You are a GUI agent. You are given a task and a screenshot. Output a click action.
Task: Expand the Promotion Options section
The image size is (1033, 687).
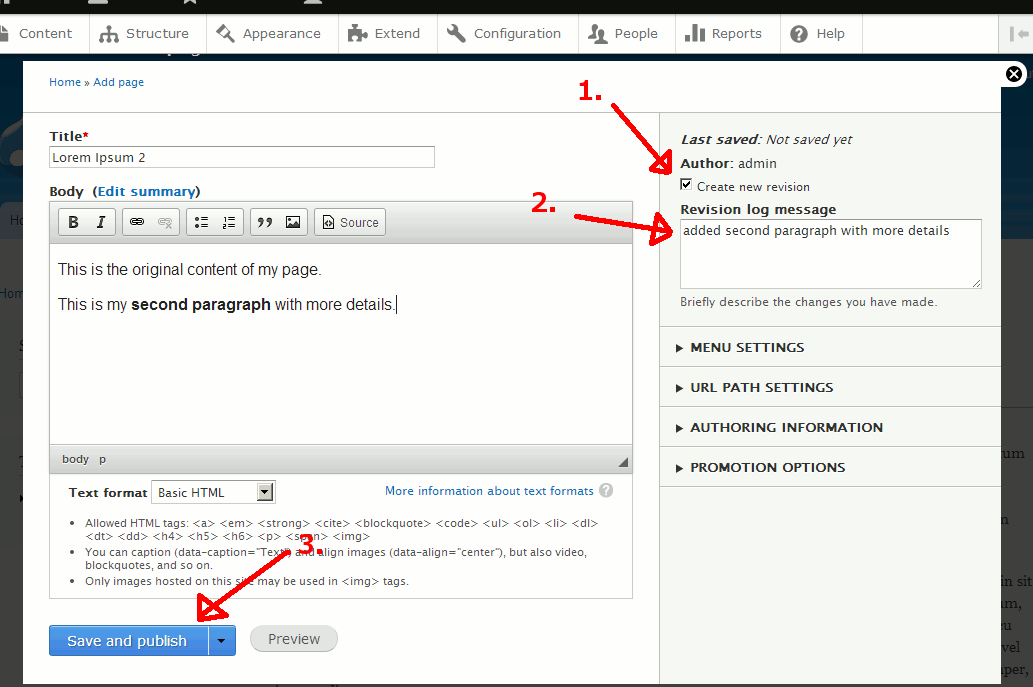pos(767,468)
